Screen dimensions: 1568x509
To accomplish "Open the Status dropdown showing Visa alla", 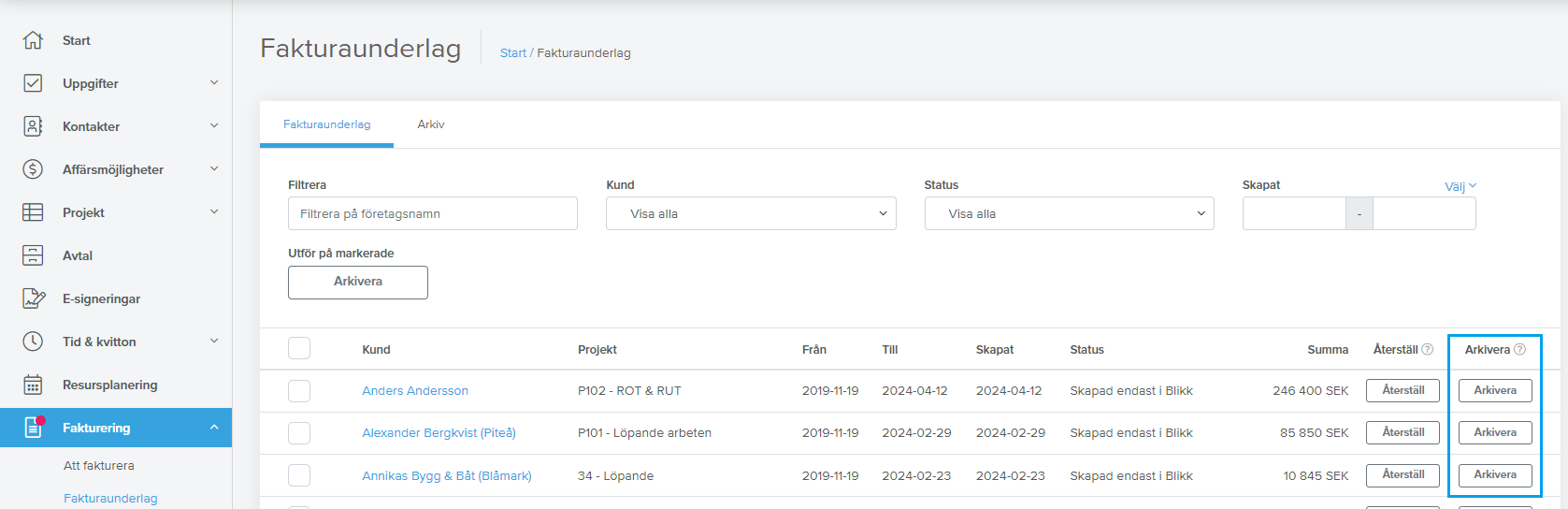I will (x=1069, y=213).
